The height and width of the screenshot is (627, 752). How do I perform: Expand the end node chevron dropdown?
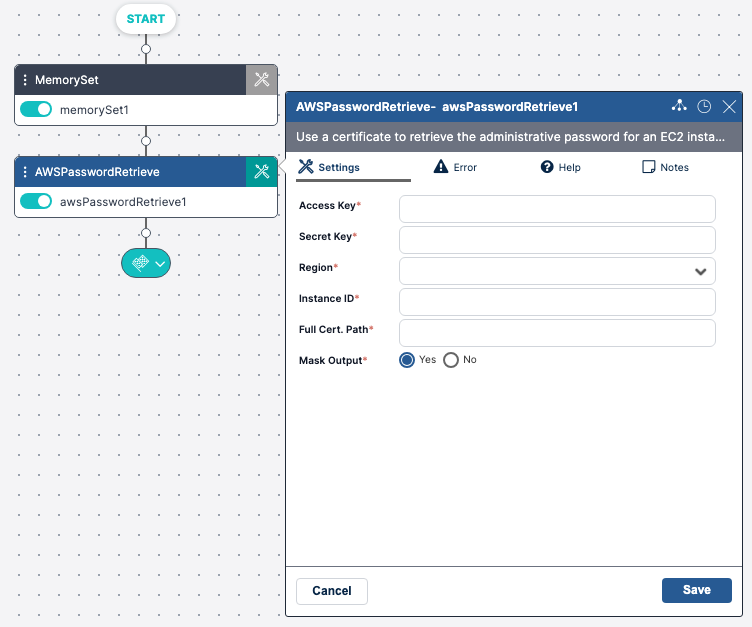(x=160, y=264)
